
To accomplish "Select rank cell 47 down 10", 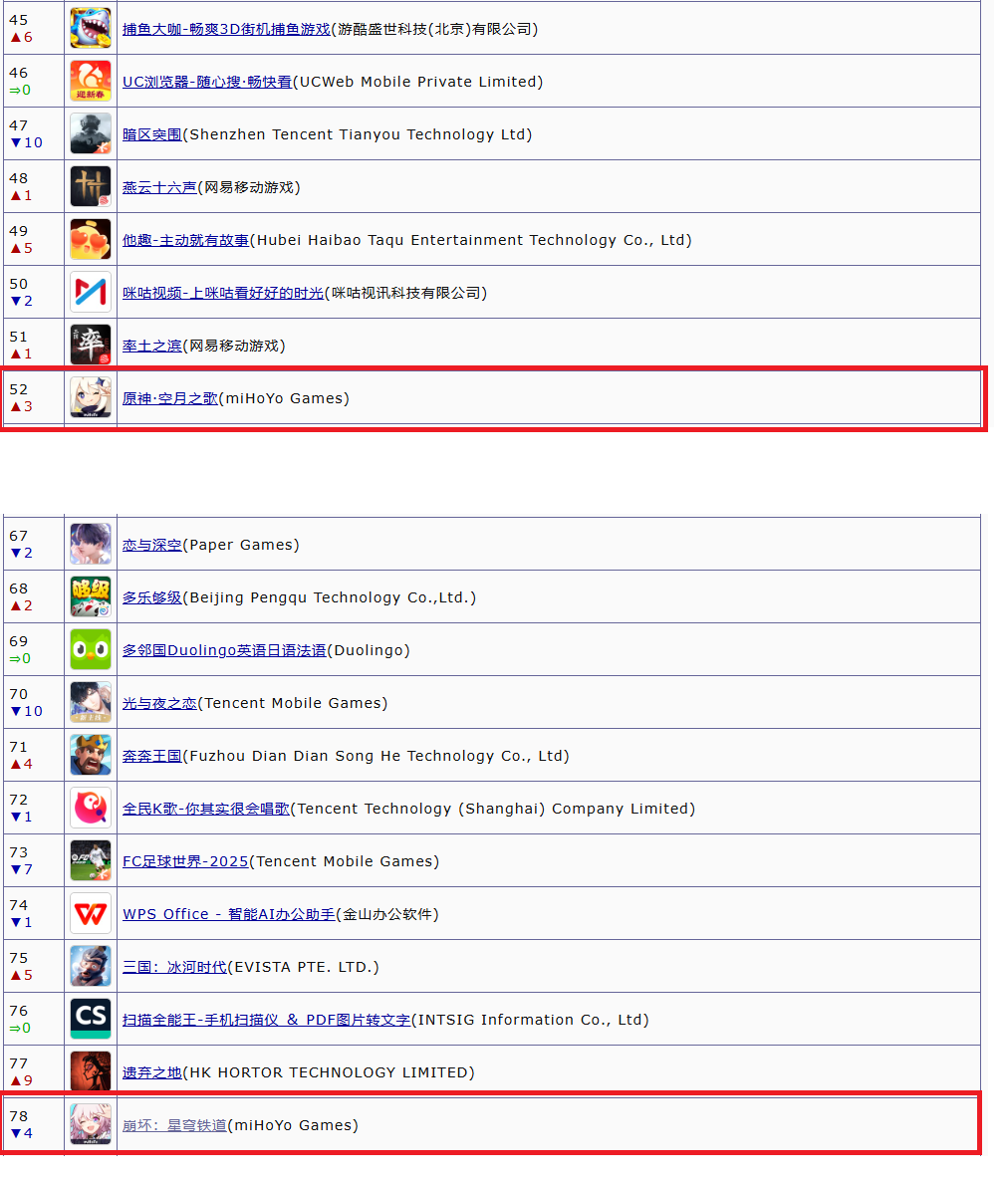I will pyautogui.click(x=35, y=134).
